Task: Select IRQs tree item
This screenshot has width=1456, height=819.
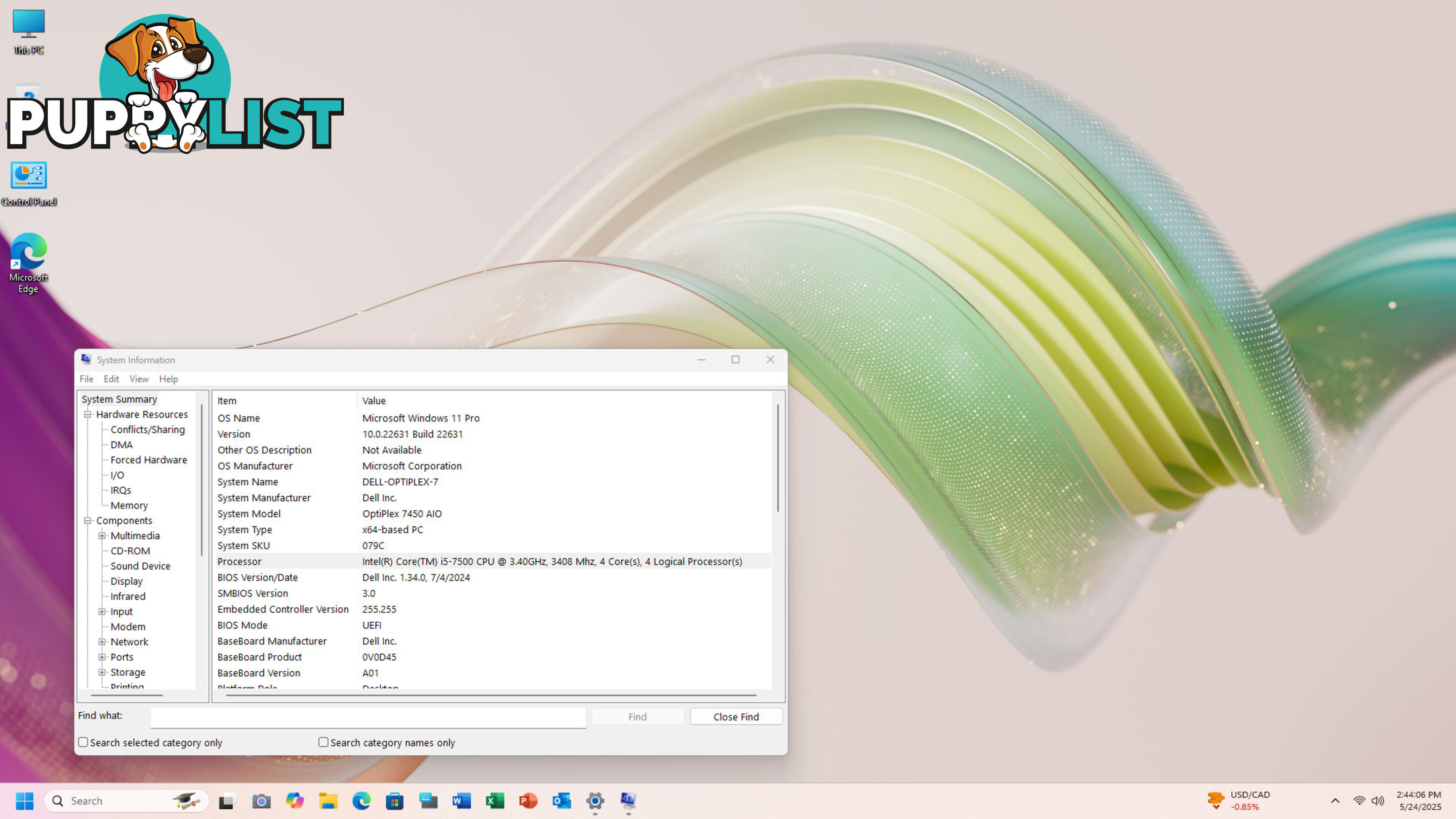Action: coord(121,490)
